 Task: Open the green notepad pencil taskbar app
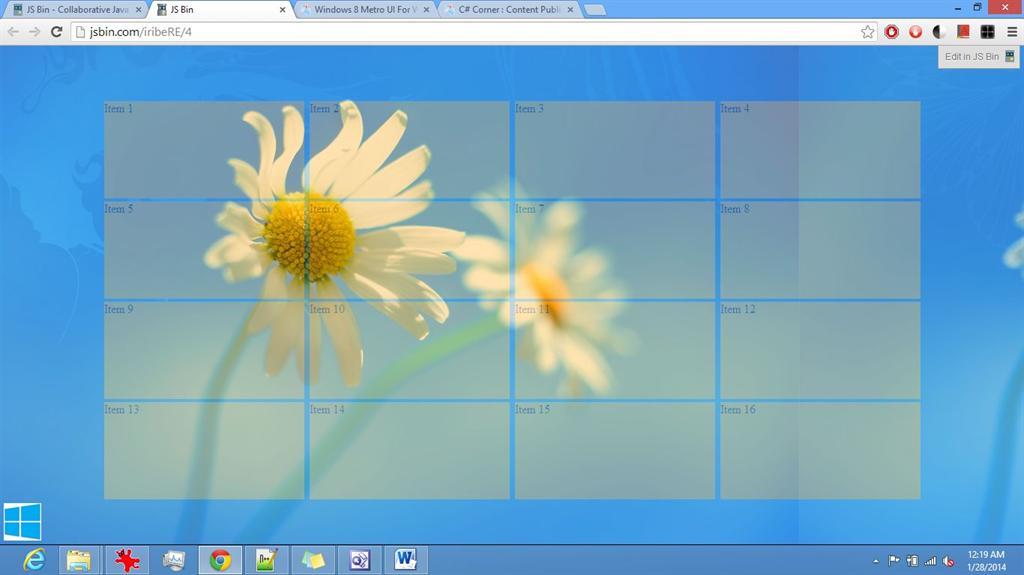266,560
